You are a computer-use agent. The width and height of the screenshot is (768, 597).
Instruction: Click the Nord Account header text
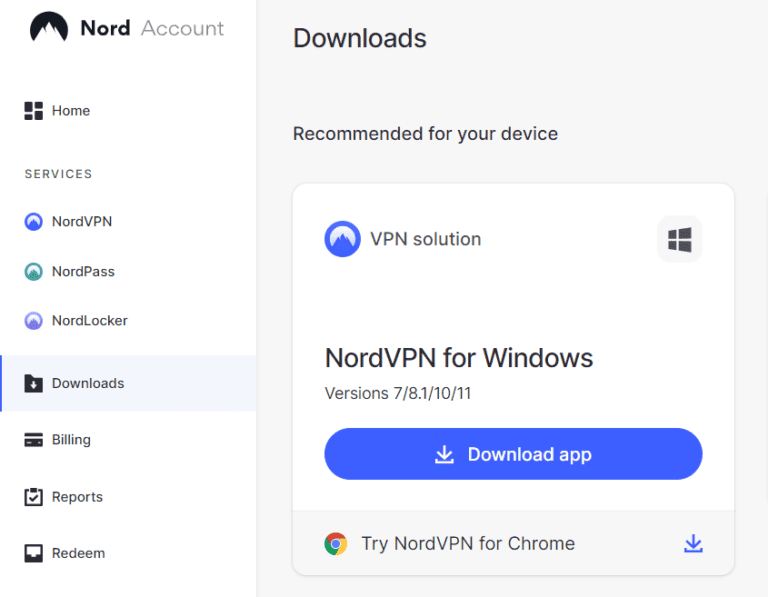click(x=152, y=28)
